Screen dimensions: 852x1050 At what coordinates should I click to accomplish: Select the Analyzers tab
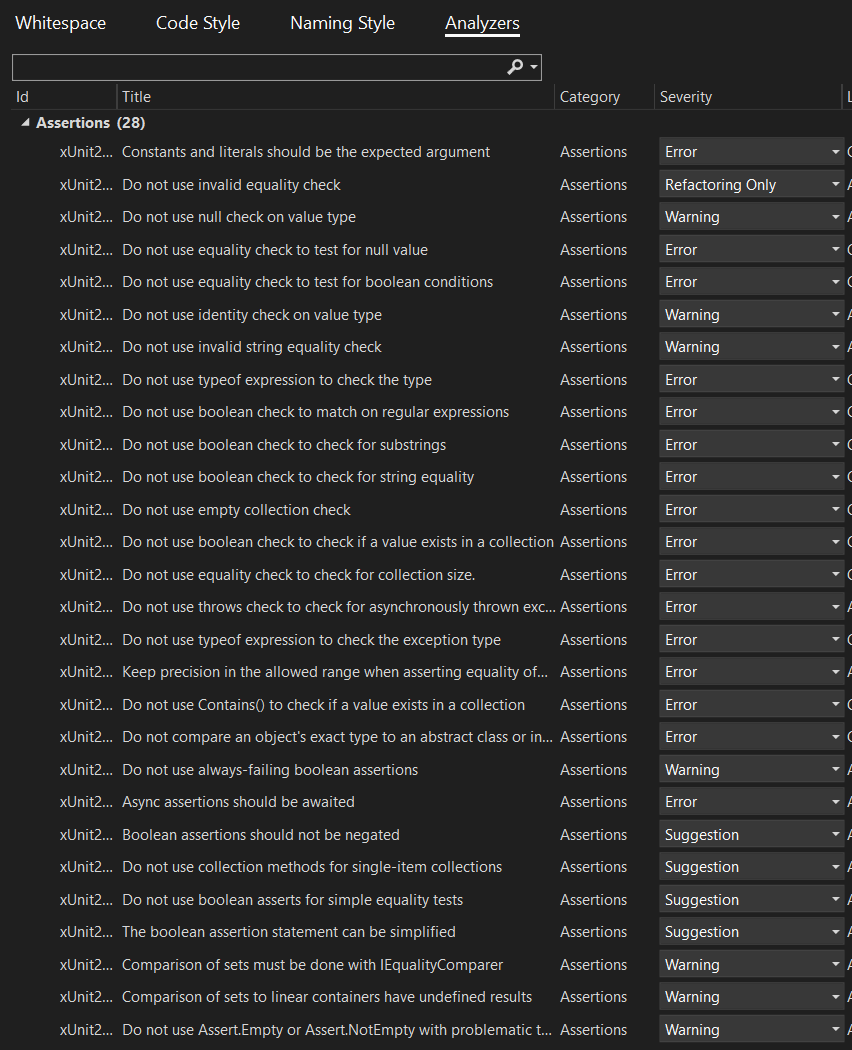[482, 23]
